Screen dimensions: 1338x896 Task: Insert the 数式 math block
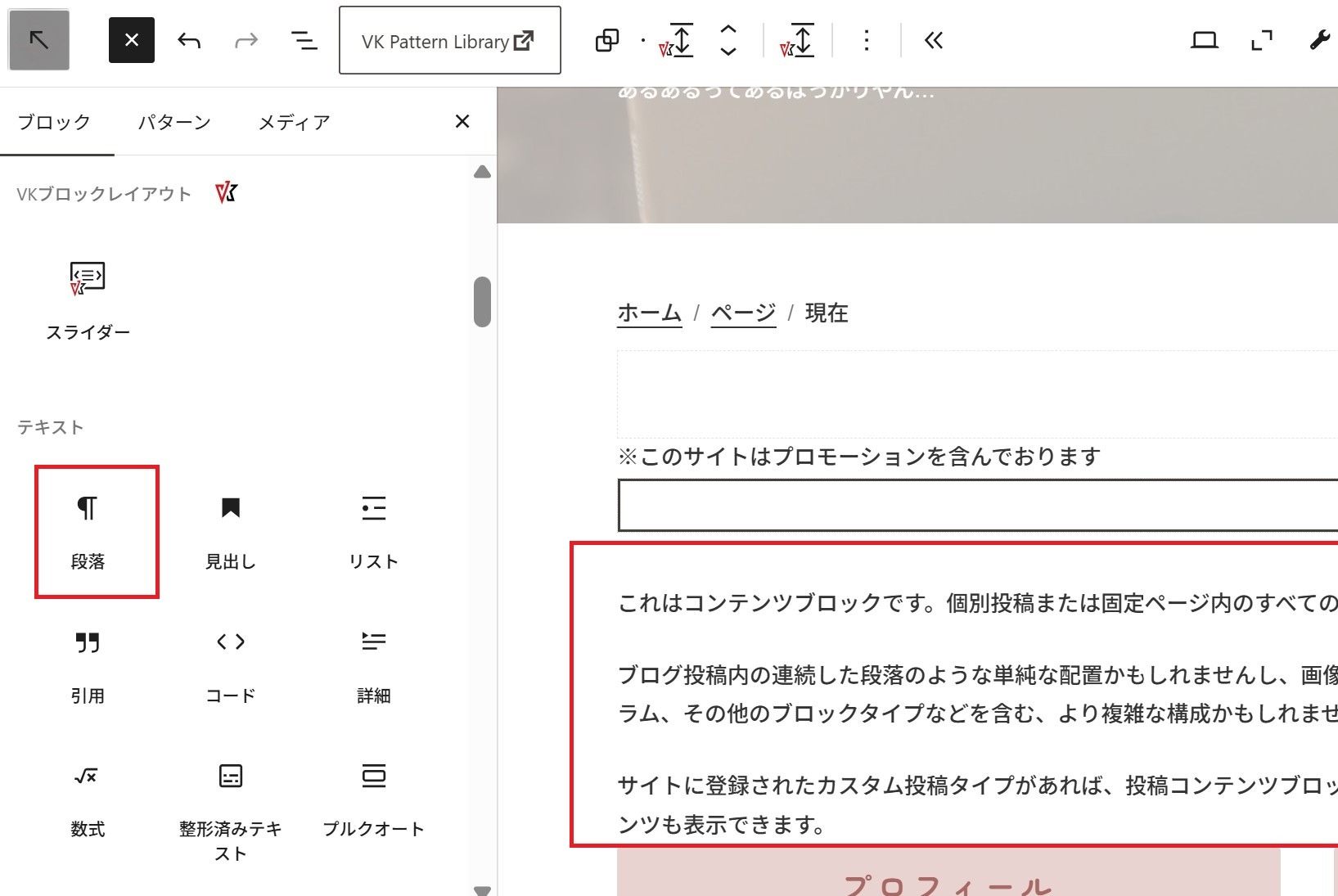coord(88,800)
